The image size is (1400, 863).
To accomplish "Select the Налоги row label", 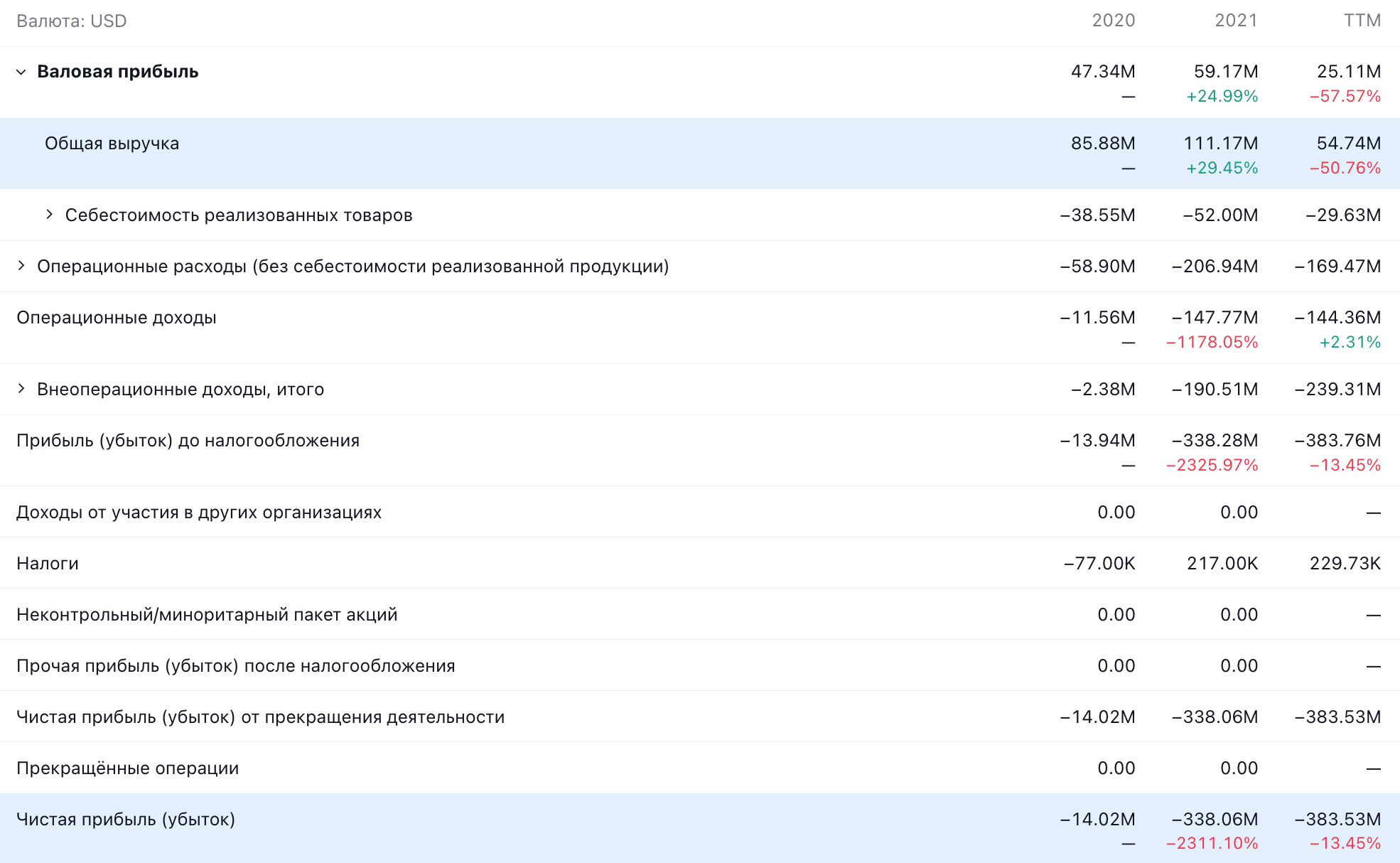I will pyautogui.click(x=48, y=564).
